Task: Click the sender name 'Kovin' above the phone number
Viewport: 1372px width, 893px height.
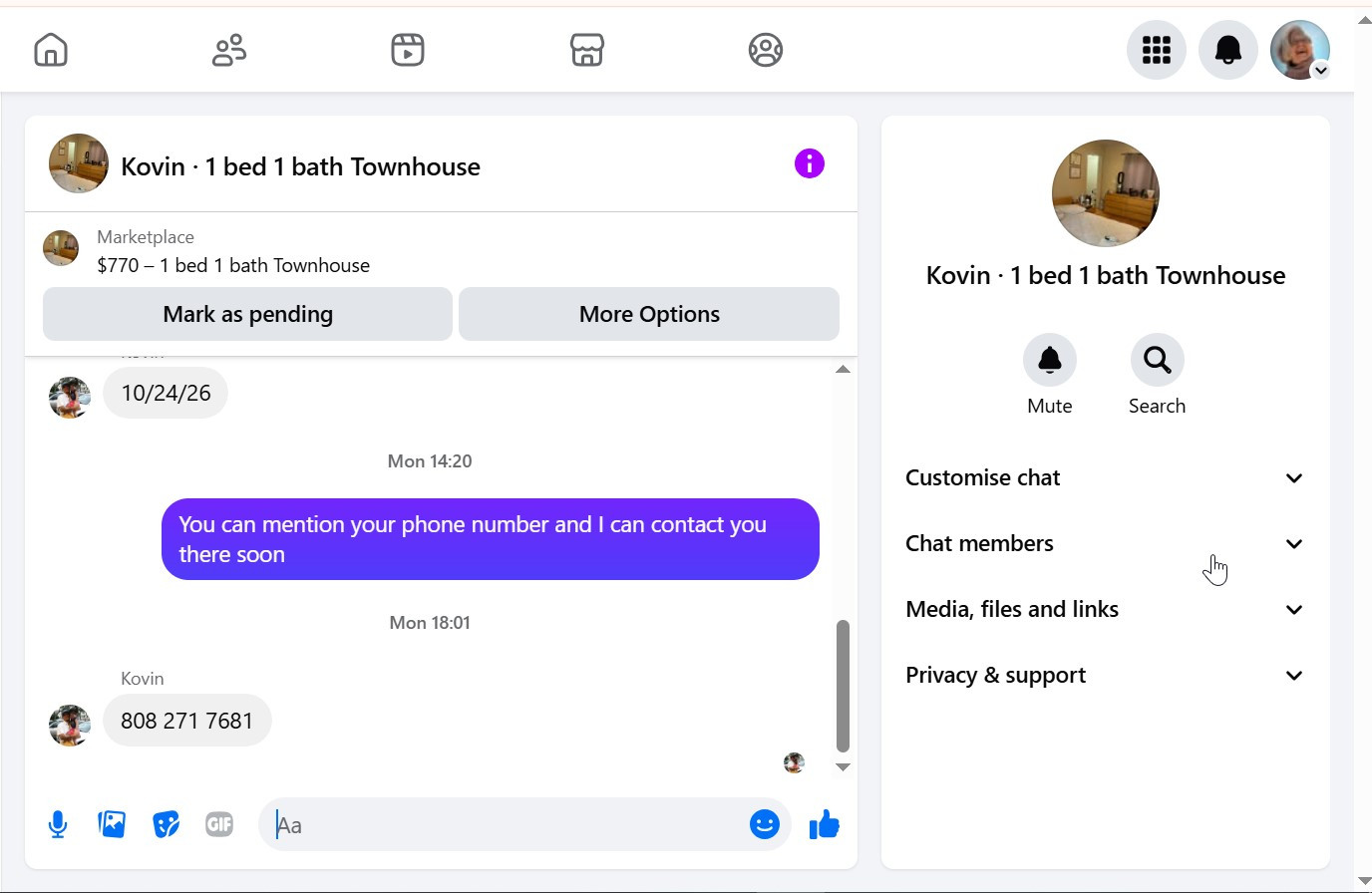Action: 143,679
